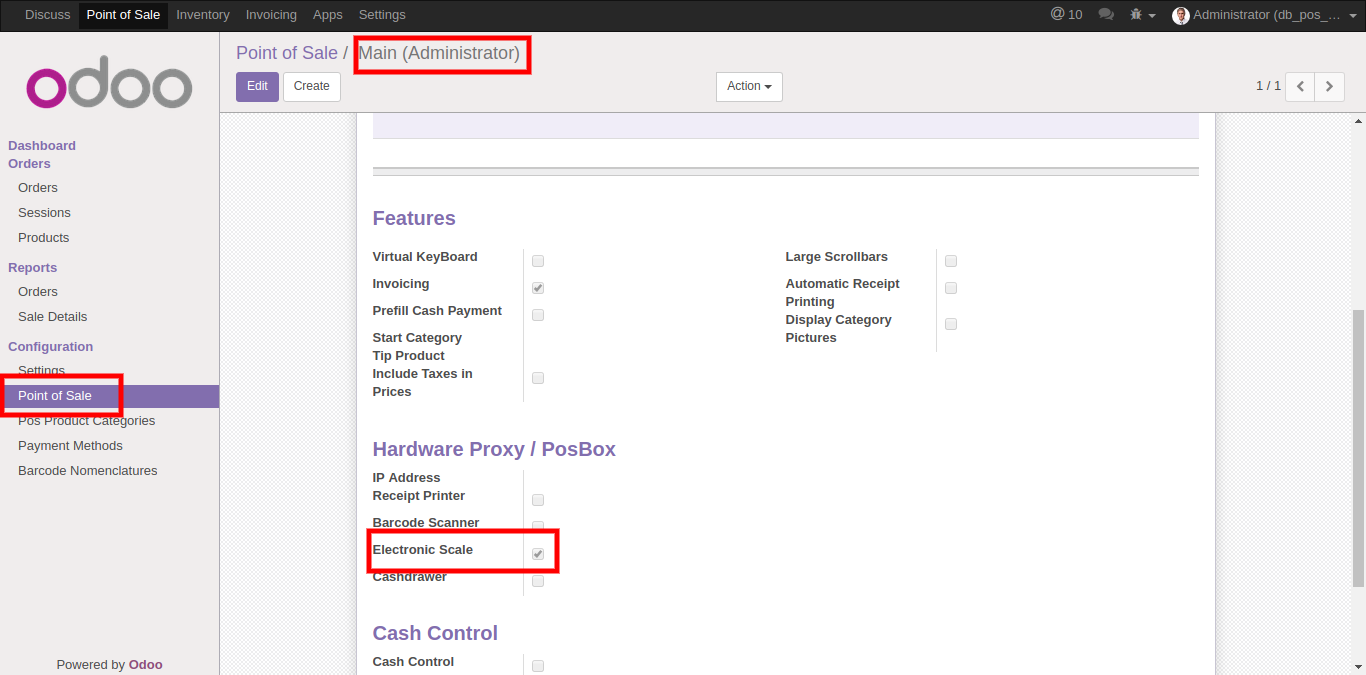
Task: Toggle the Cashdrawer checkbox
Action: pos(538,581)
